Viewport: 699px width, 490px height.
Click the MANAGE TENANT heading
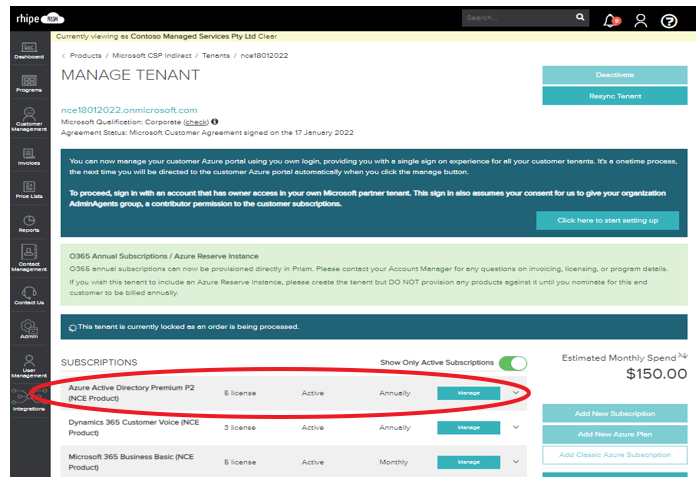click(x=131, y=75)
